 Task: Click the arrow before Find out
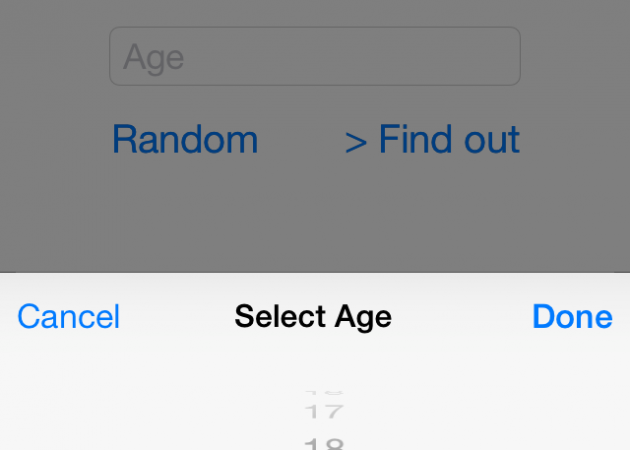pyautogui.click(x=355, y=141)
